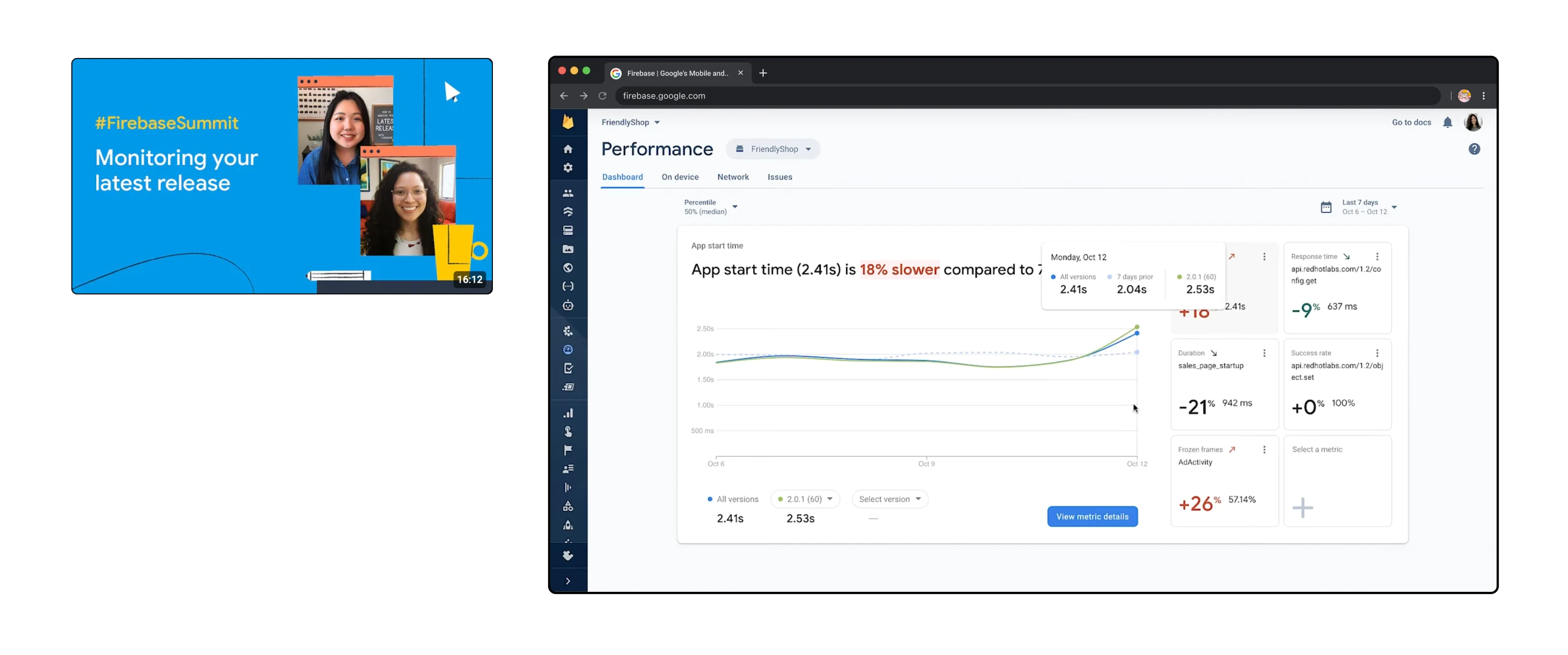The height and width of the screenshot is (655, 1568).
Task: Select the Performance speedometer icon in sidebar
Action: point(568,349)
